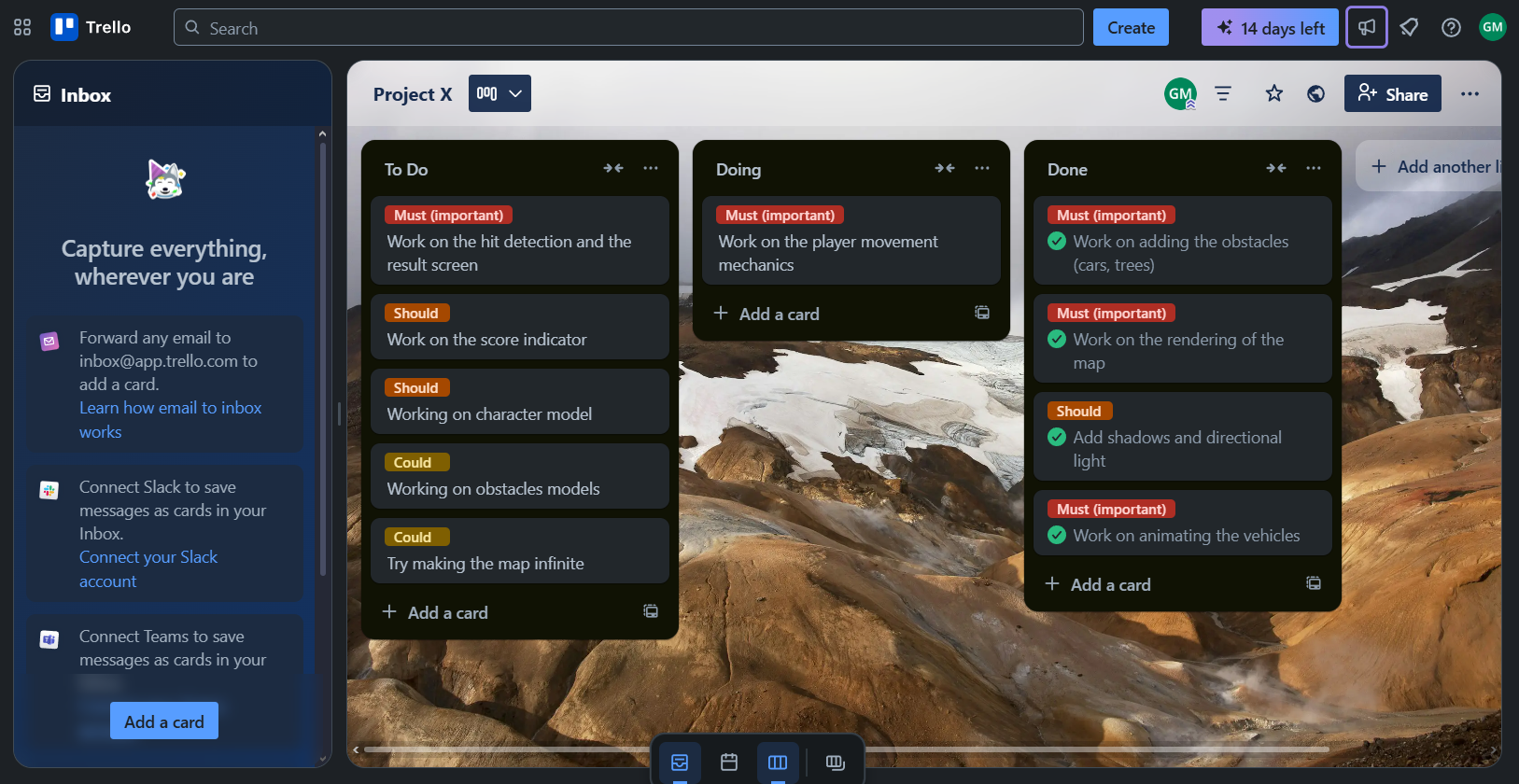Open the notifications icon in header
This screenshot has height=784, width=1519.
pyautogui.click(x=1409, y=28)
